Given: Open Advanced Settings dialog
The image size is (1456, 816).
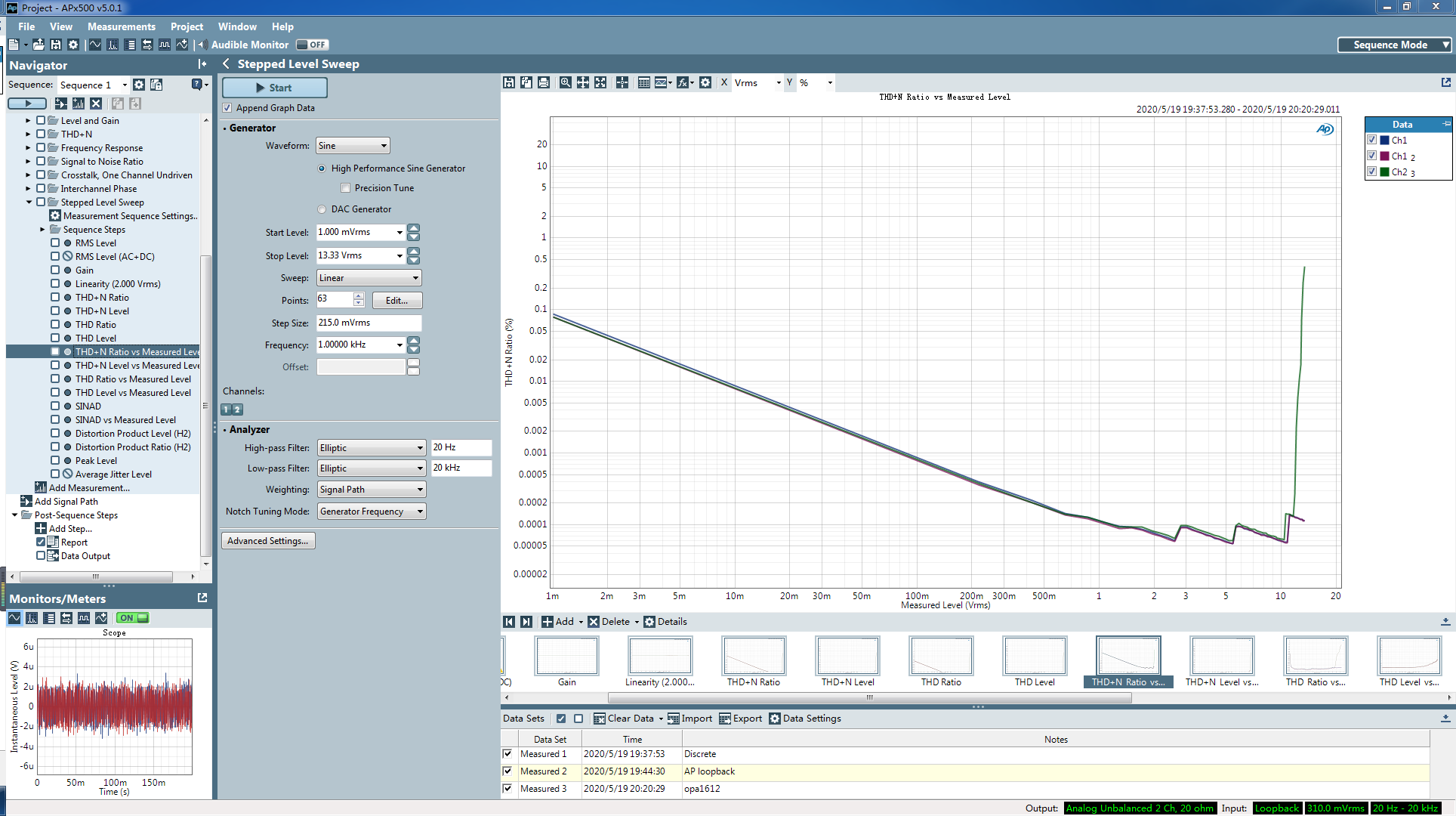Looking at the screenshot, I should click(x=268, y=541).
